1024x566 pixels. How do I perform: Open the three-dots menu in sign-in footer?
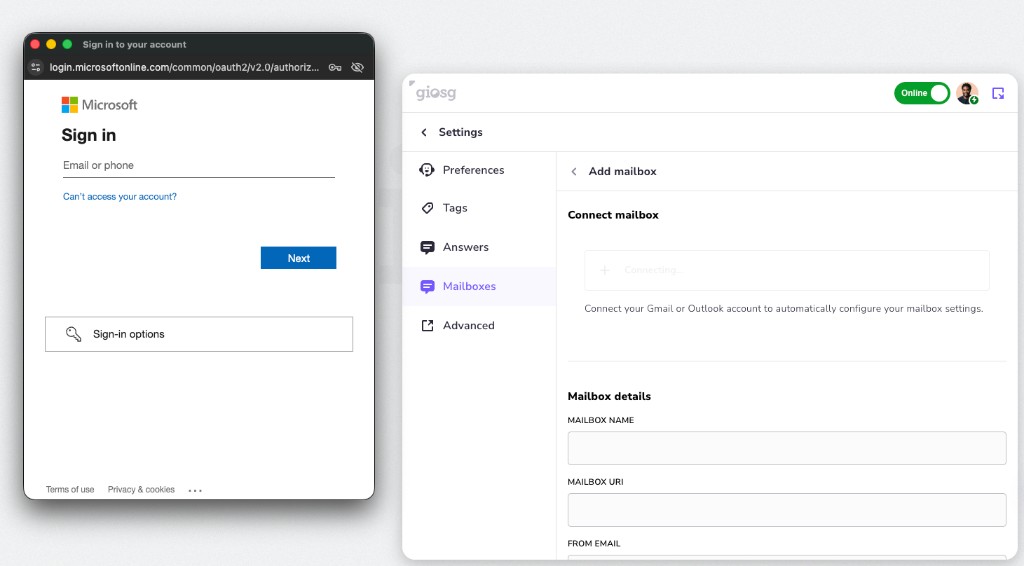pyautogui.click(x=195, y=490)
